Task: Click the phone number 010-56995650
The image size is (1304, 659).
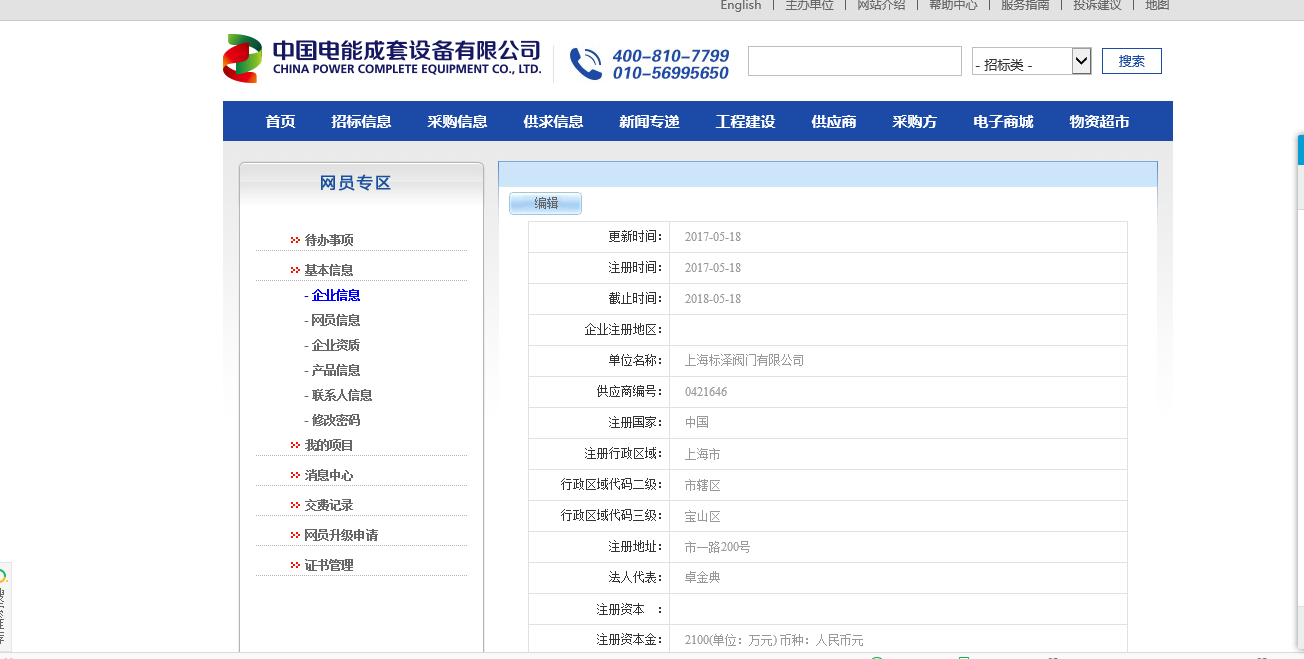Action: 671,73
